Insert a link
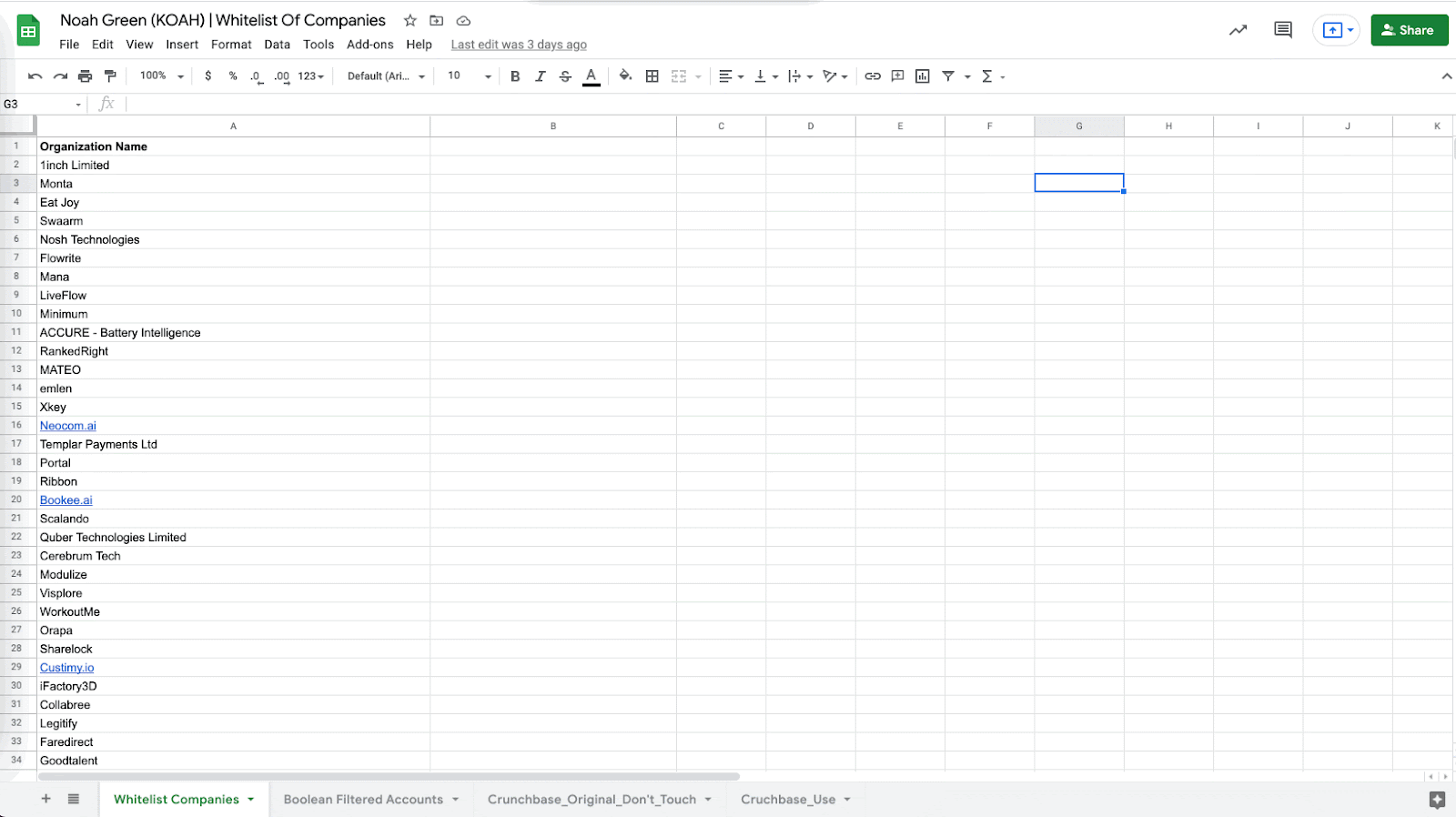Screen dimensions: 1456x817 tap(873, 76)
